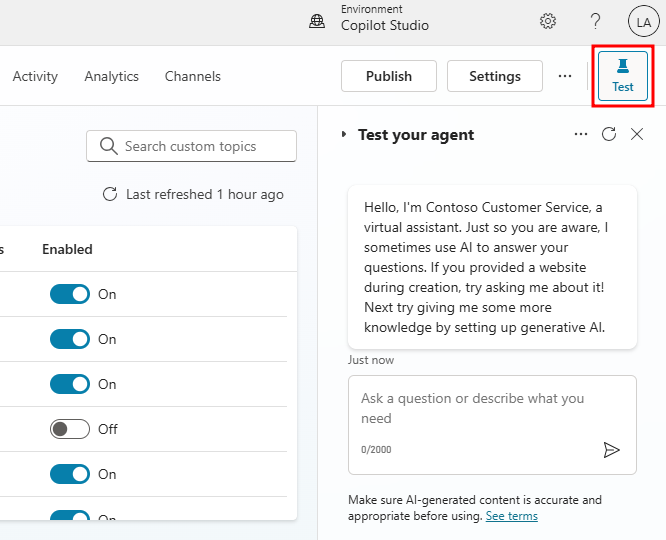The height and width of the screenshot is (540, 666).
Task: Close the Test your agent panel
Action: pyautogui.click(x=637, y=134)
